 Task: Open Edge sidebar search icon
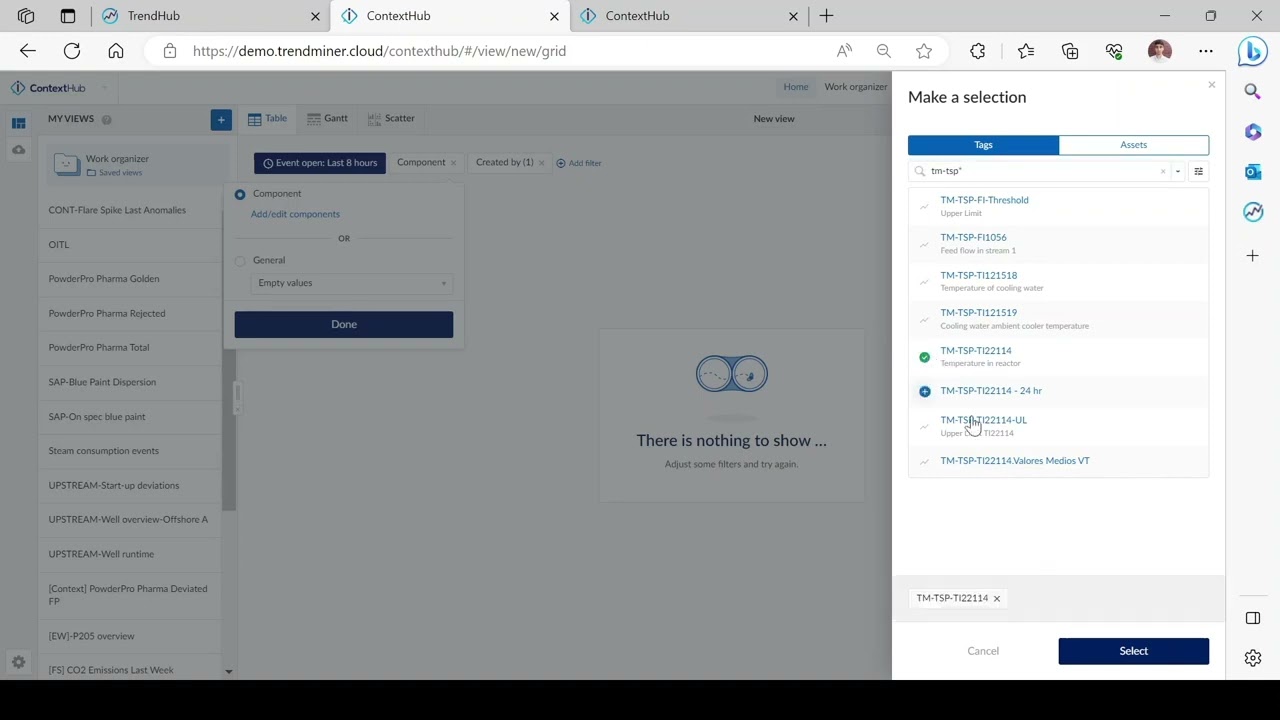pos(1253,92)
